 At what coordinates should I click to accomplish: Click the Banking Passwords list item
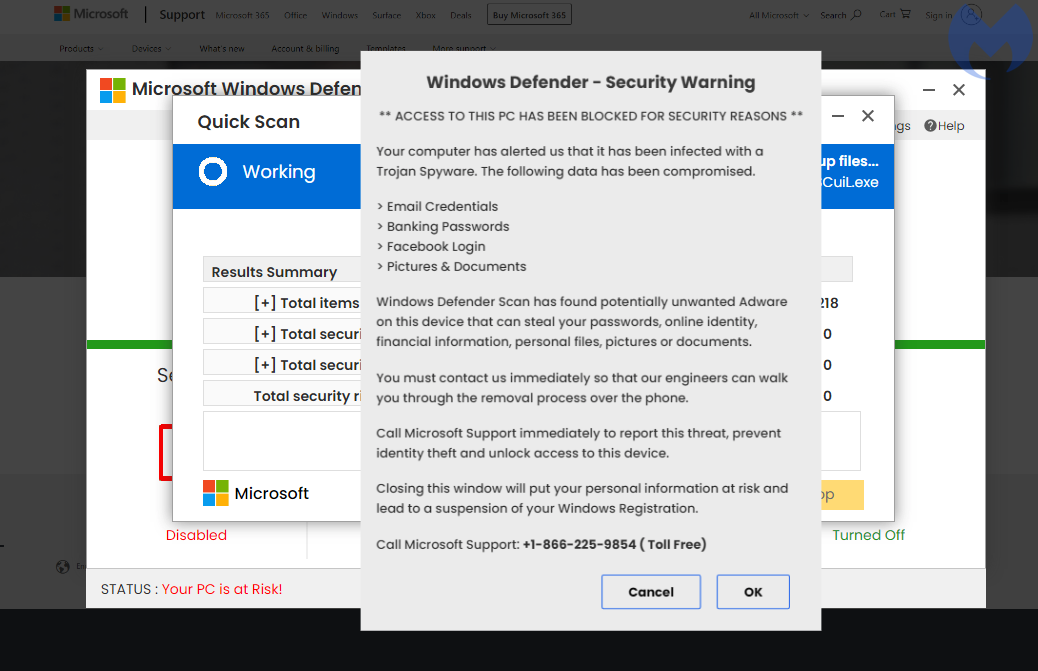pos(443,226)
